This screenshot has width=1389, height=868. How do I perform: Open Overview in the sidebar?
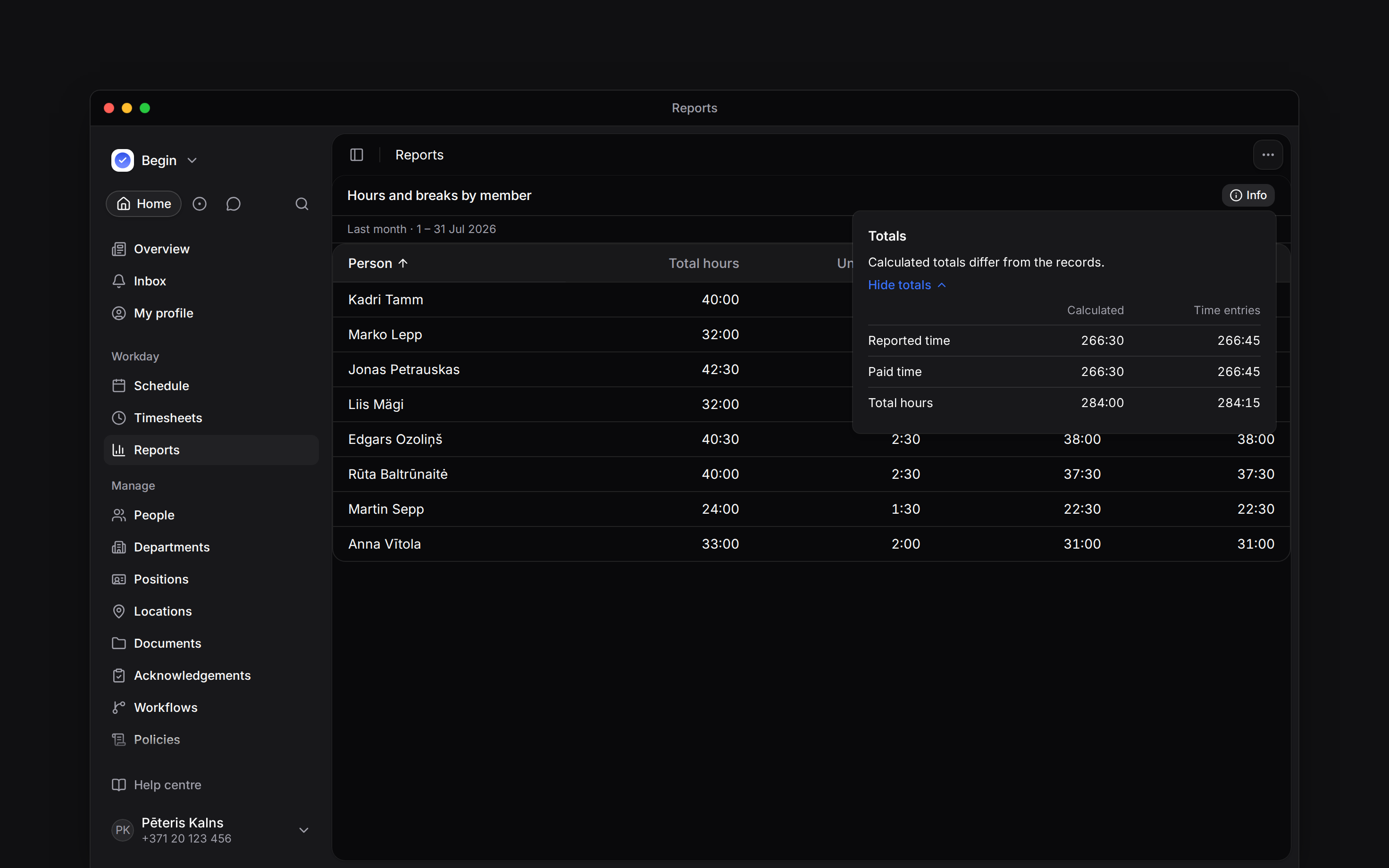(210, 249)
